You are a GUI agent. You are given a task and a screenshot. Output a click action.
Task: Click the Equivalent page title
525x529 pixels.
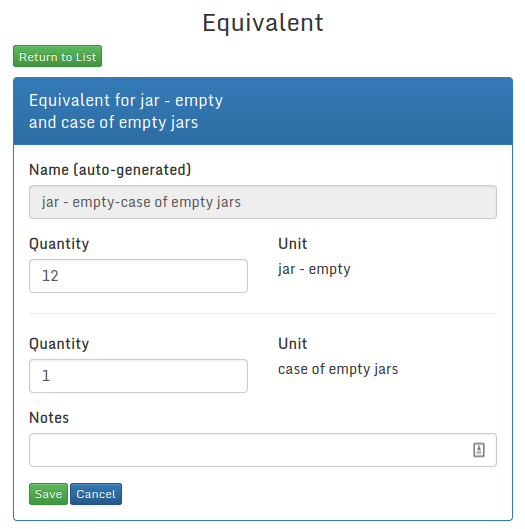pyautogui.click(x=263, y=23)
